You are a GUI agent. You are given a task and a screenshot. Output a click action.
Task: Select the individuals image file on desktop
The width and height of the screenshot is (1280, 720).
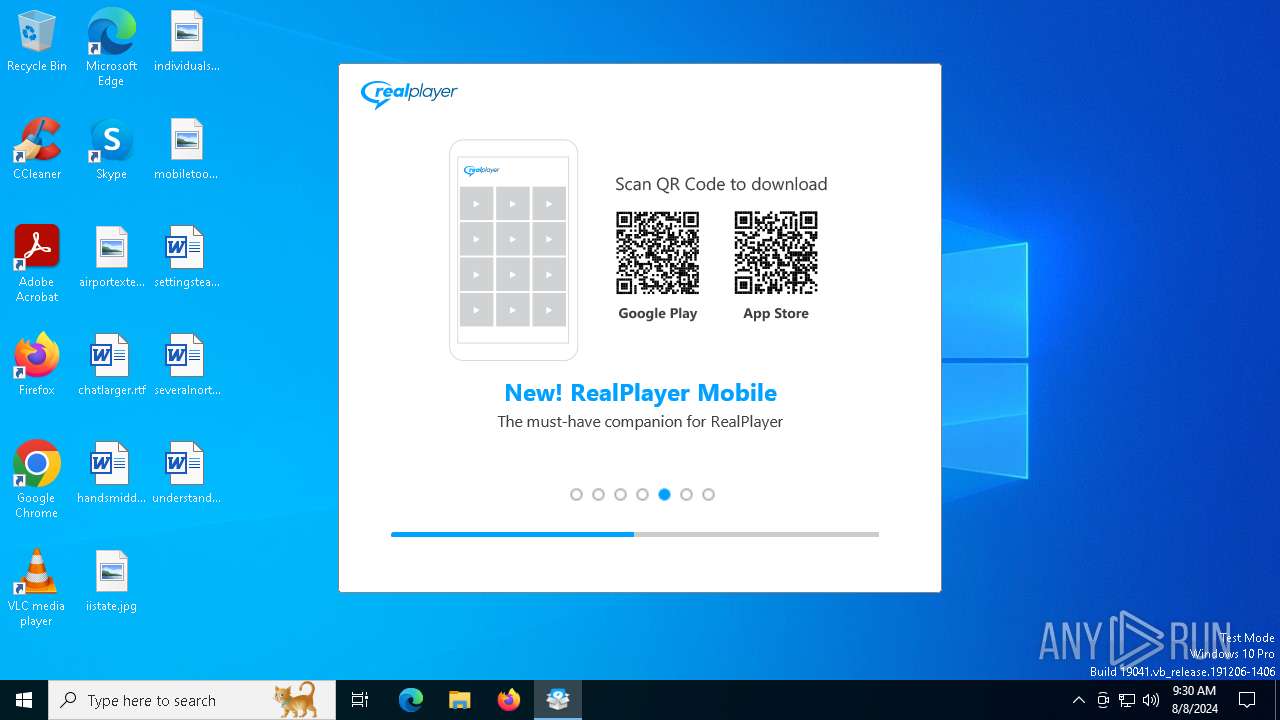(186, 41)
